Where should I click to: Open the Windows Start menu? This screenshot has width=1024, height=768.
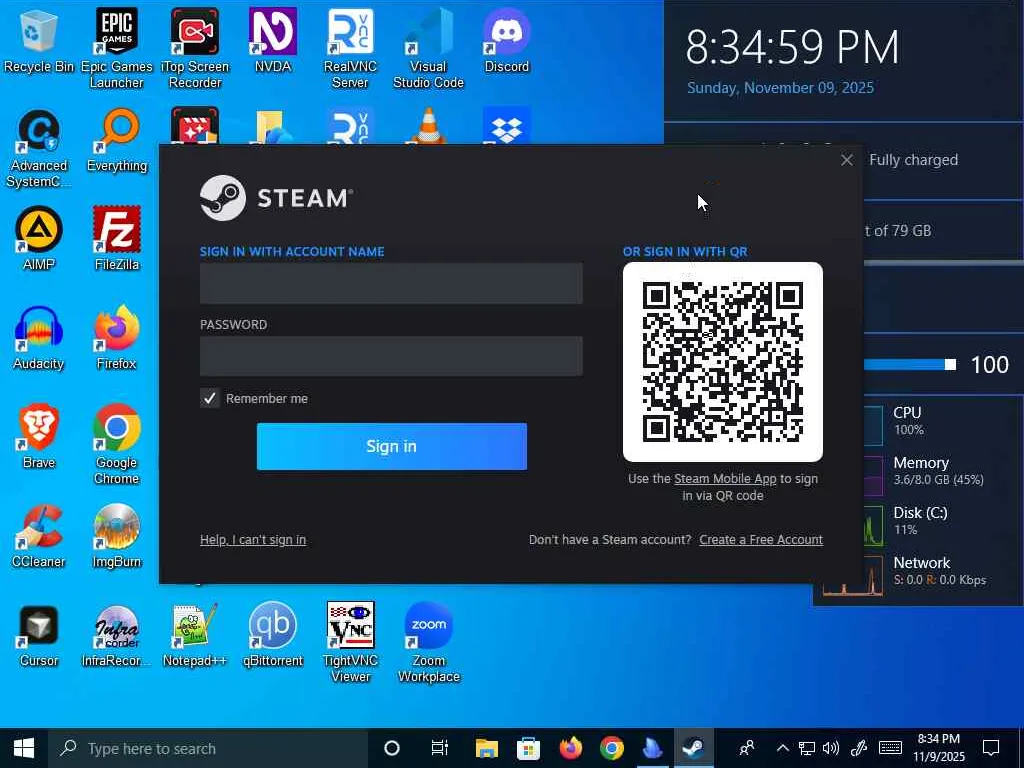24,748
